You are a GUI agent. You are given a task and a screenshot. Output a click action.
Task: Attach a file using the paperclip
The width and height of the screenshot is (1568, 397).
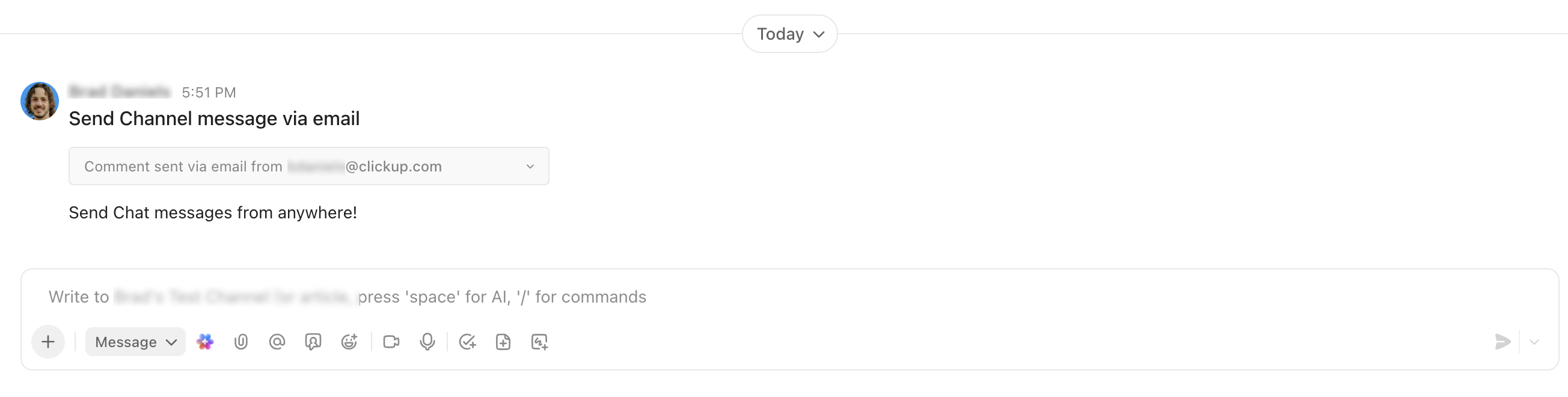click(x=241, y=342)
